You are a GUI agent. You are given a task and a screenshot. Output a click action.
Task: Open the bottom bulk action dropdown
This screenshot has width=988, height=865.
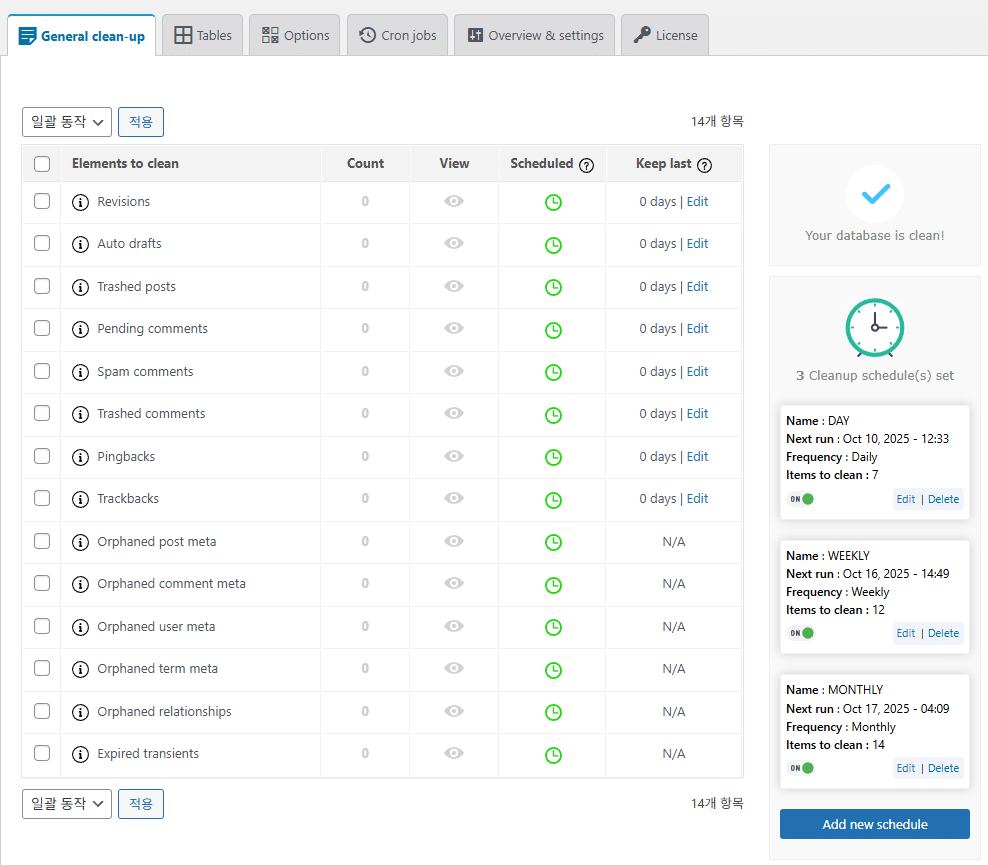[x=67, y=804]
